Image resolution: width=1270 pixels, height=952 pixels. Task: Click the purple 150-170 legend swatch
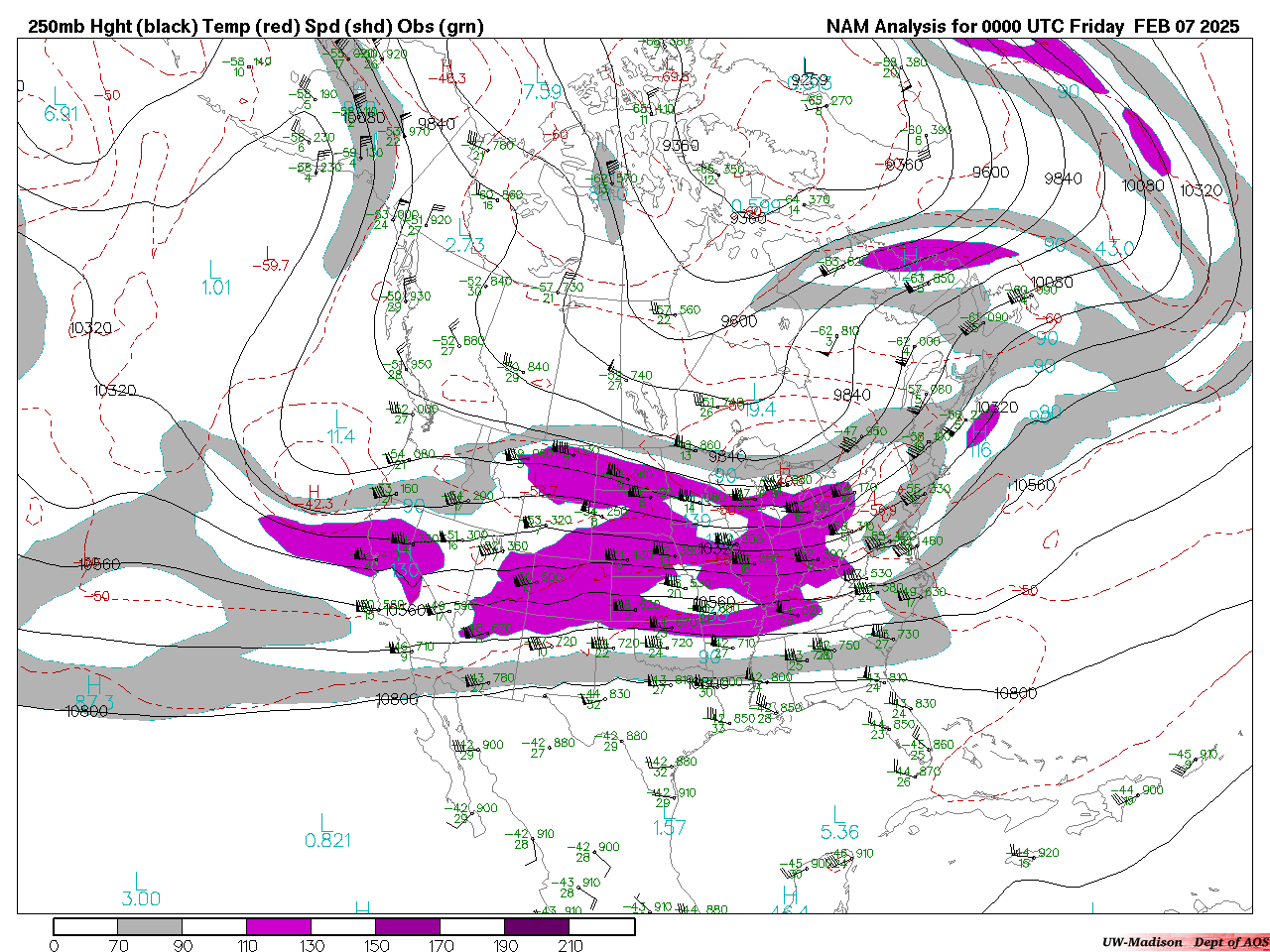coord(409,926)
